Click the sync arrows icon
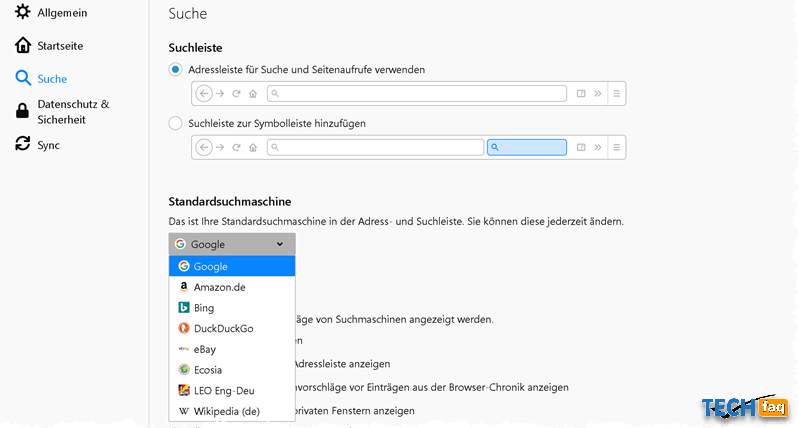Screen dimensions: 799x428 point(22,144)
